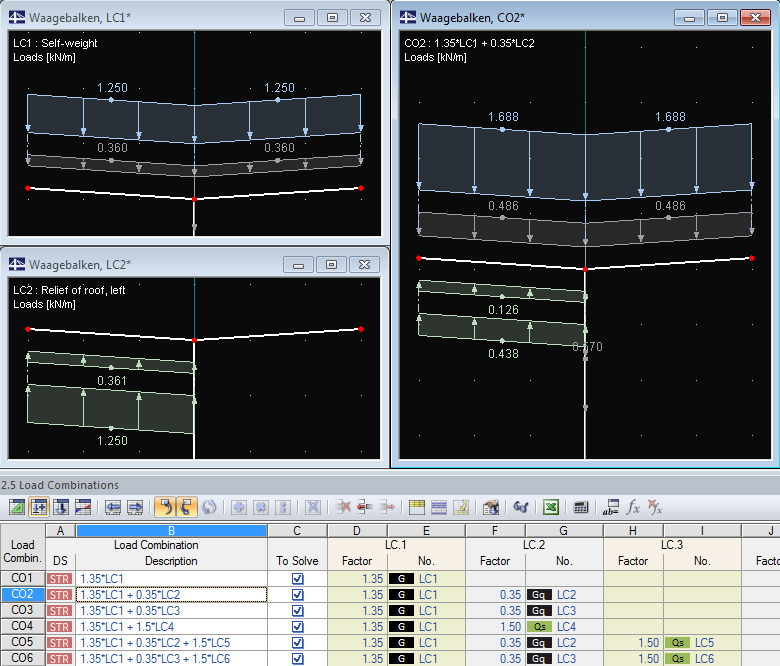Screen dimensions: 780x666
Task: Click the crossed-out fx icon
Action: (x=655, y=507)
